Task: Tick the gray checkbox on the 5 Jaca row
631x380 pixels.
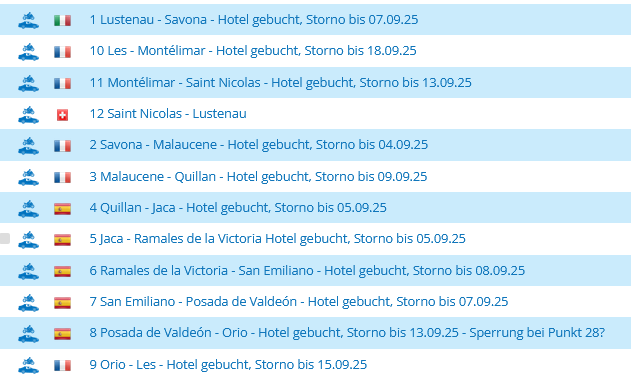Action: tap(5, 238)
